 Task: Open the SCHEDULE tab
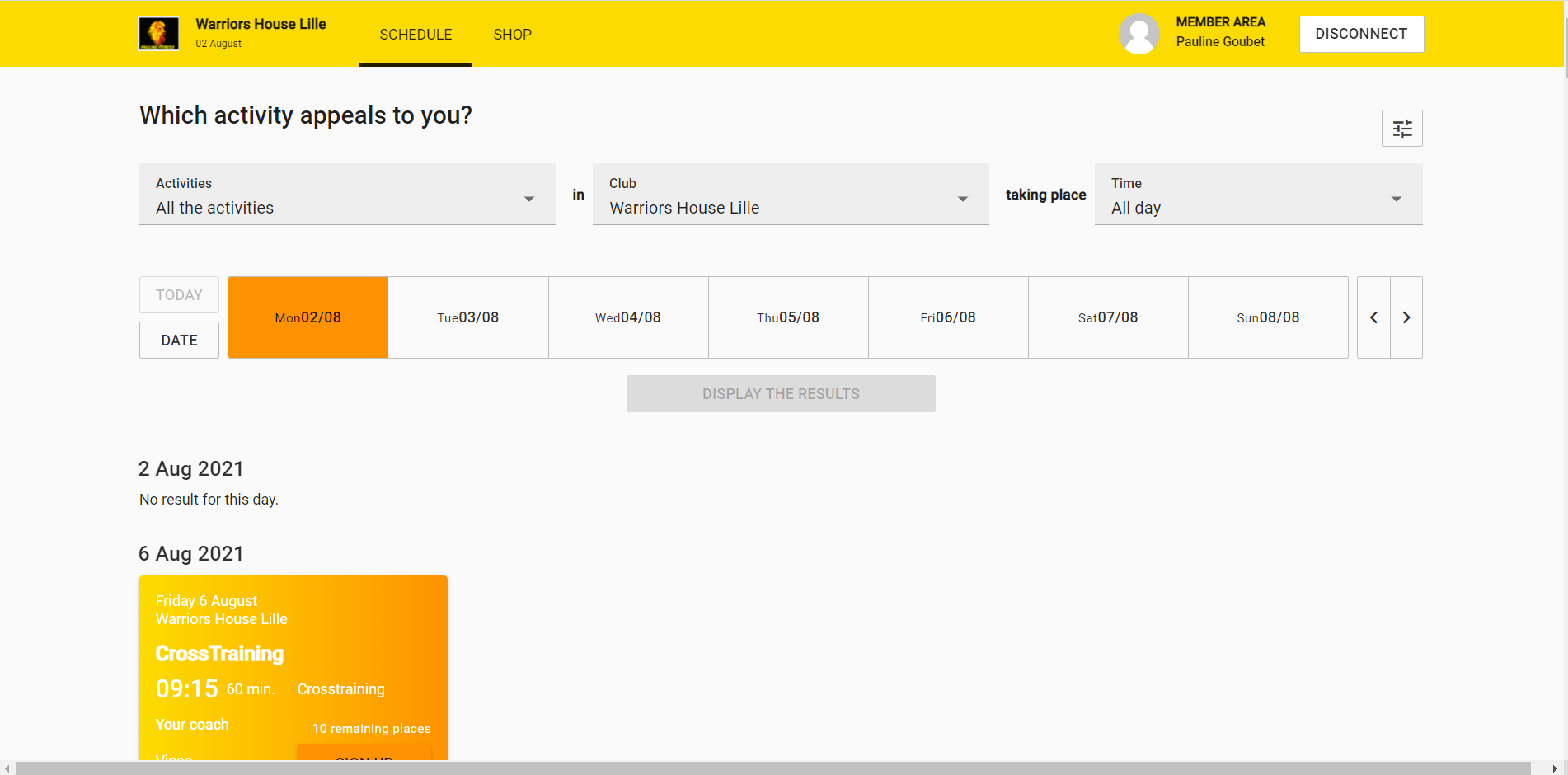click(x=415, y=35)
